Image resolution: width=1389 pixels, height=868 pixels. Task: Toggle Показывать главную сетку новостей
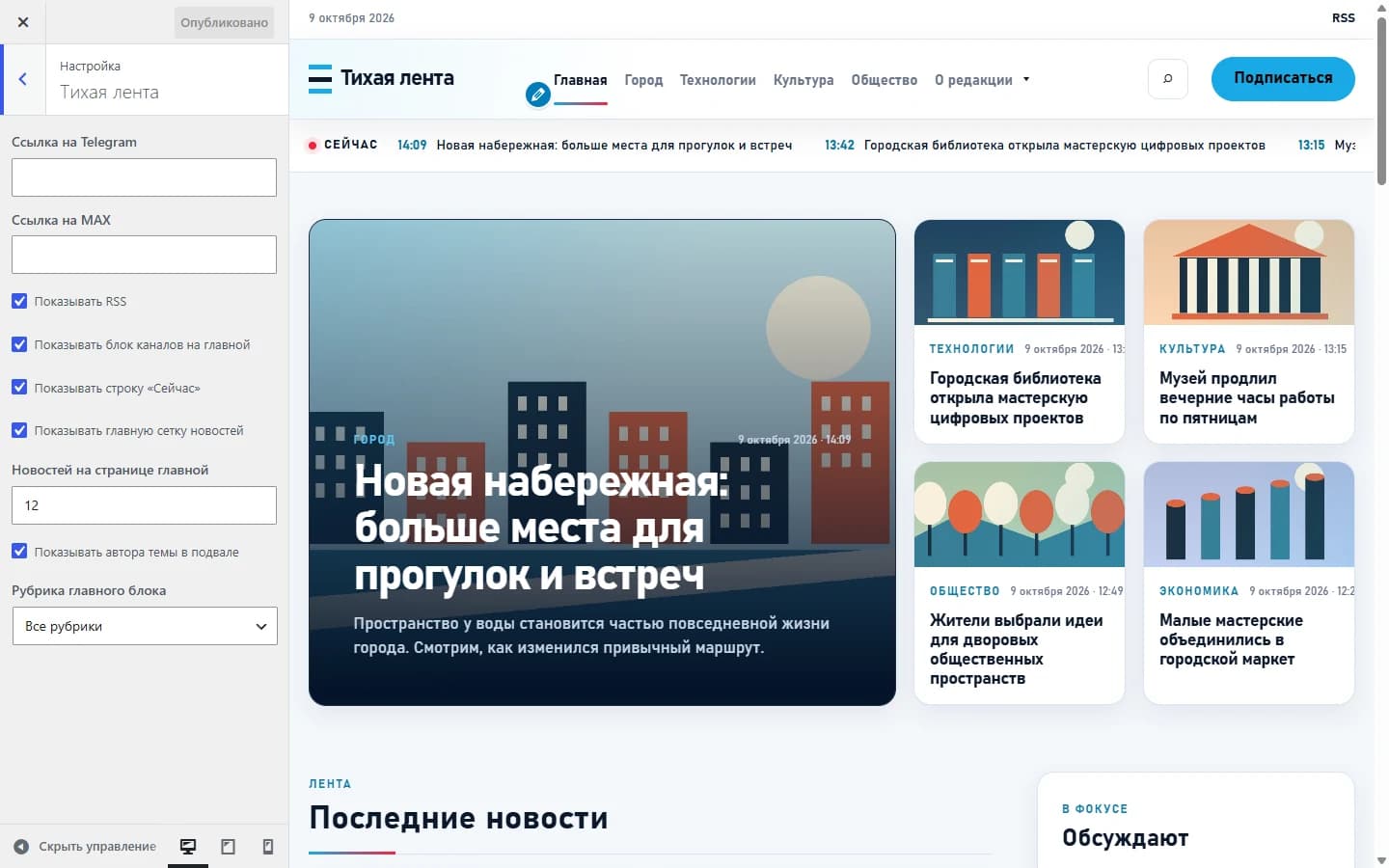coord(19,430)
